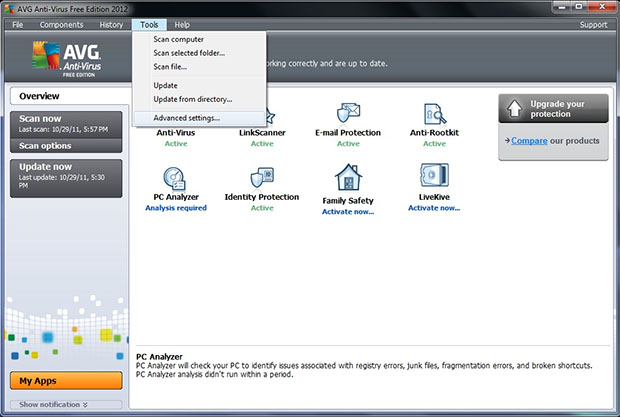Close the AVG window
Image resolution: width=620 pixels, height=417 pixels.
click(x=602, y=7)
